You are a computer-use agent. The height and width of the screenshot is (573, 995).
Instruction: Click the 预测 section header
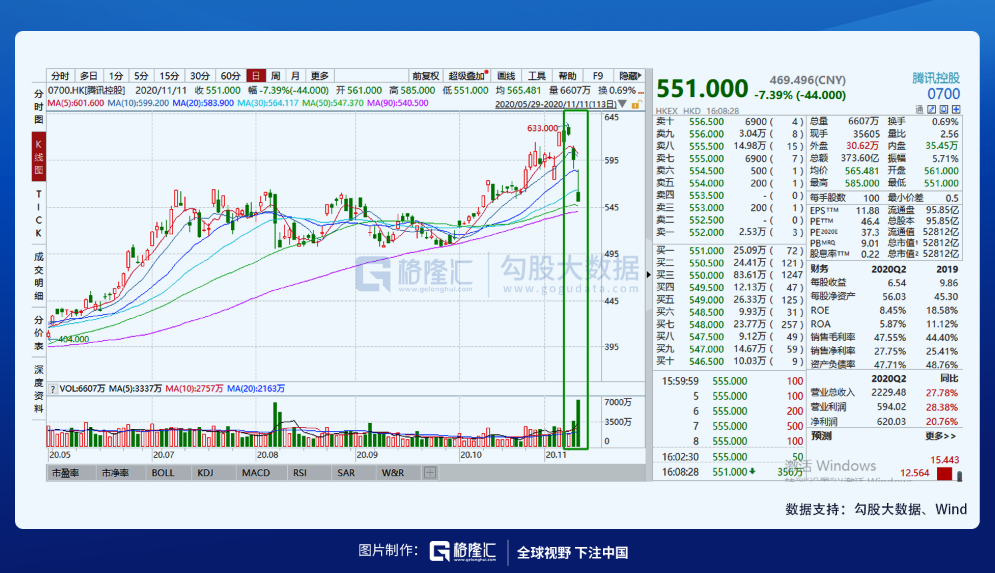tap(820, 436)
